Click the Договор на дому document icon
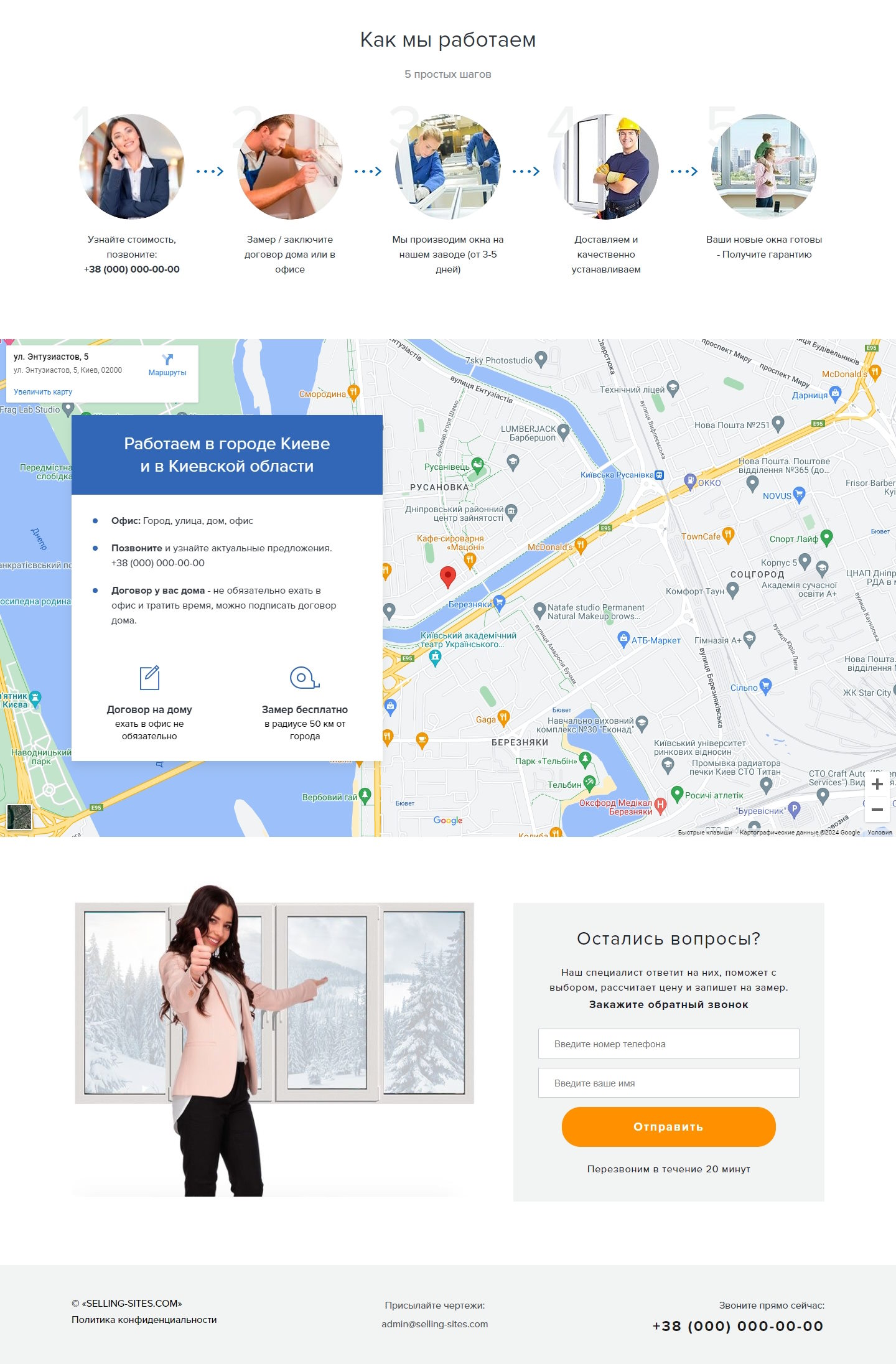 [149, 678]
